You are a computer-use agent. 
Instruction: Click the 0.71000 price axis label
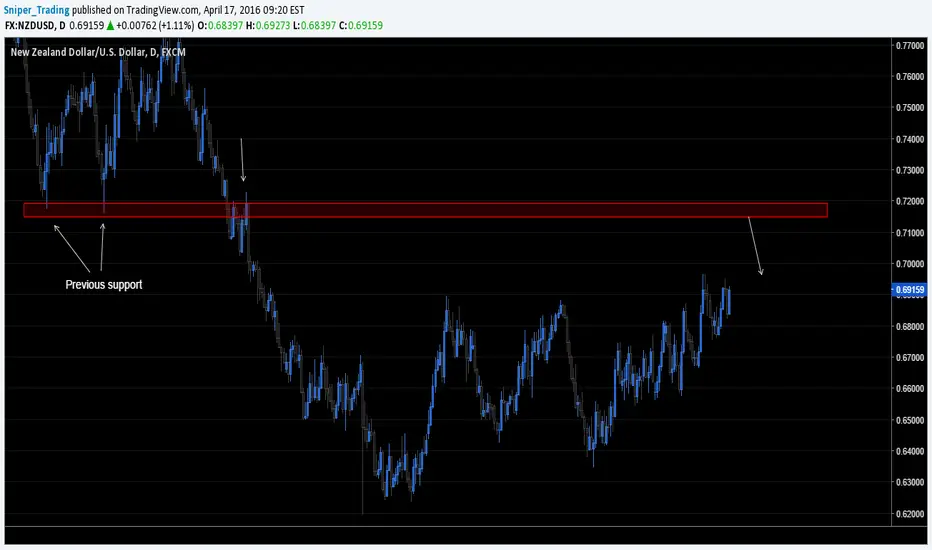[910, 232]
